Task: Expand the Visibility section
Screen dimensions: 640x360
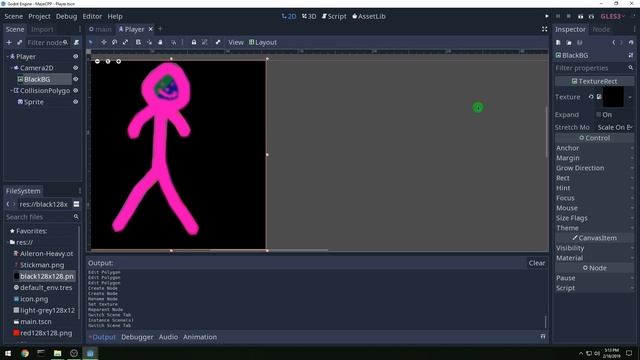Action: [594, 248]
